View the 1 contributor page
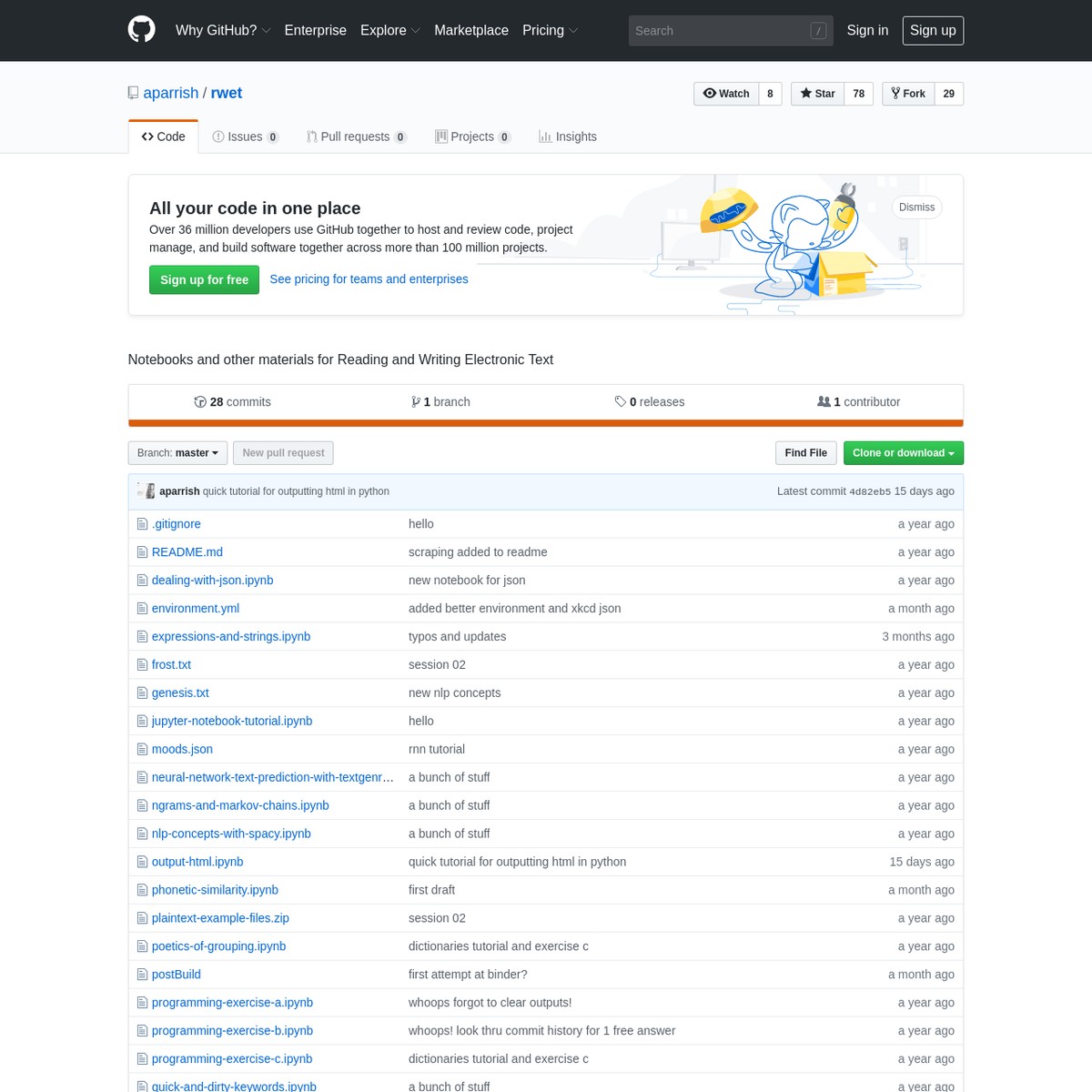The width and height of the screenshot is (1092, 1092). point(859,402)
